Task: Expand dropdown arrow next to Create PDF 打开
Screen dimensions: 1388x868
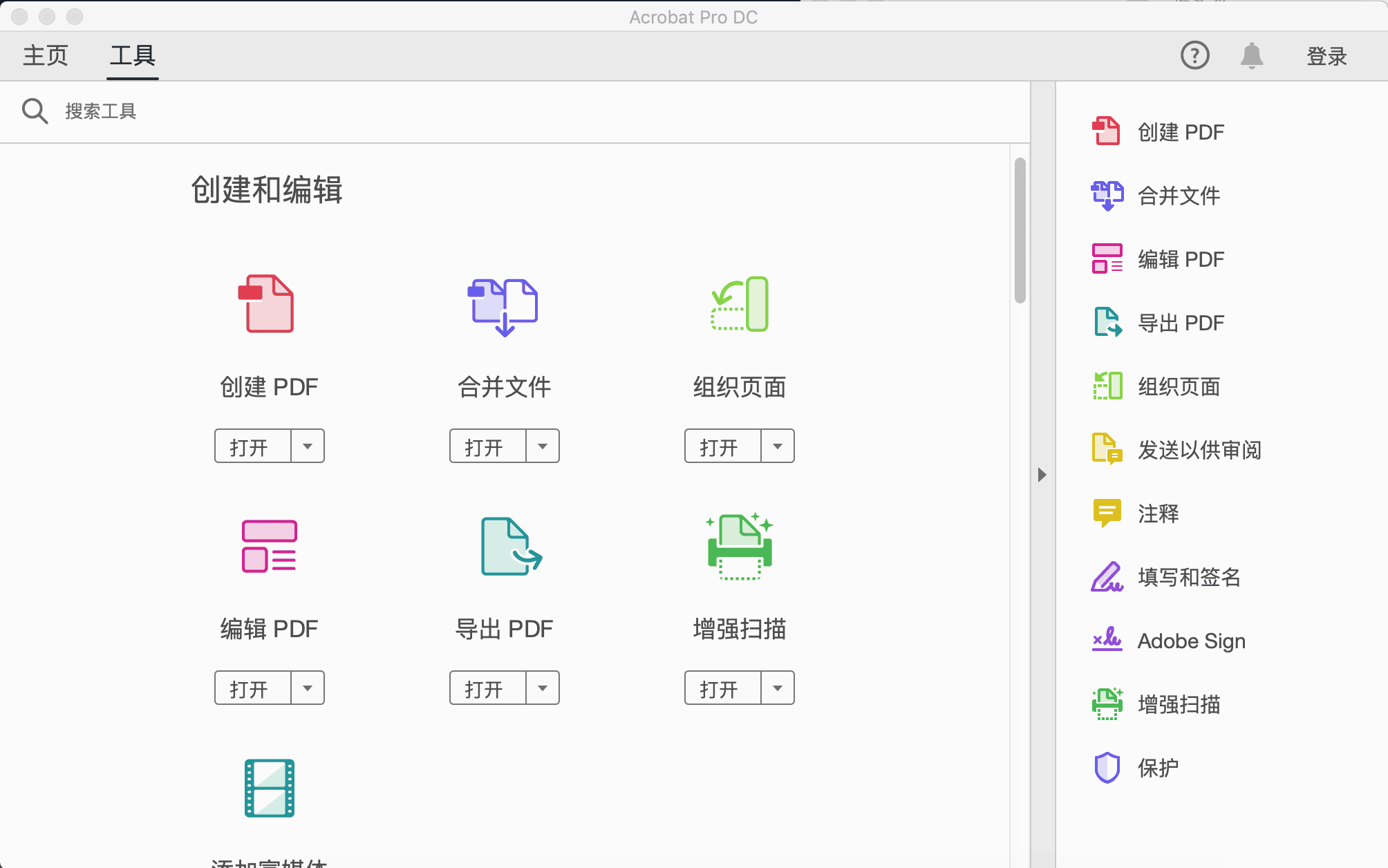Action: tap(308, 446)
